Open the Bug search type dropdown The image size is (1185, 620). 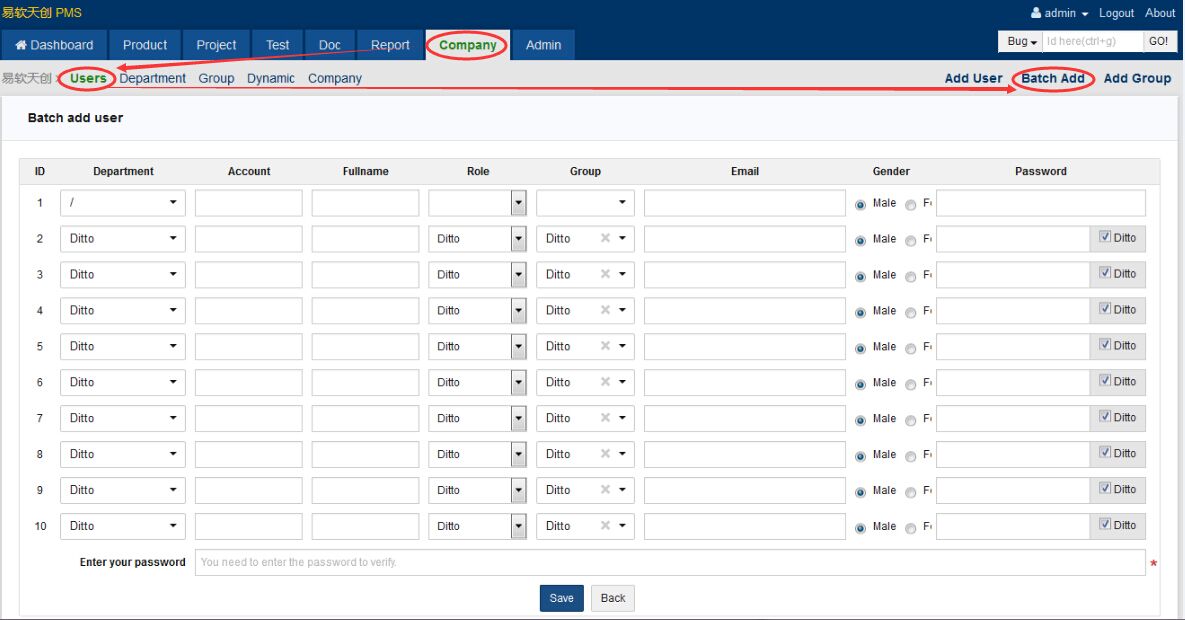1021,42
